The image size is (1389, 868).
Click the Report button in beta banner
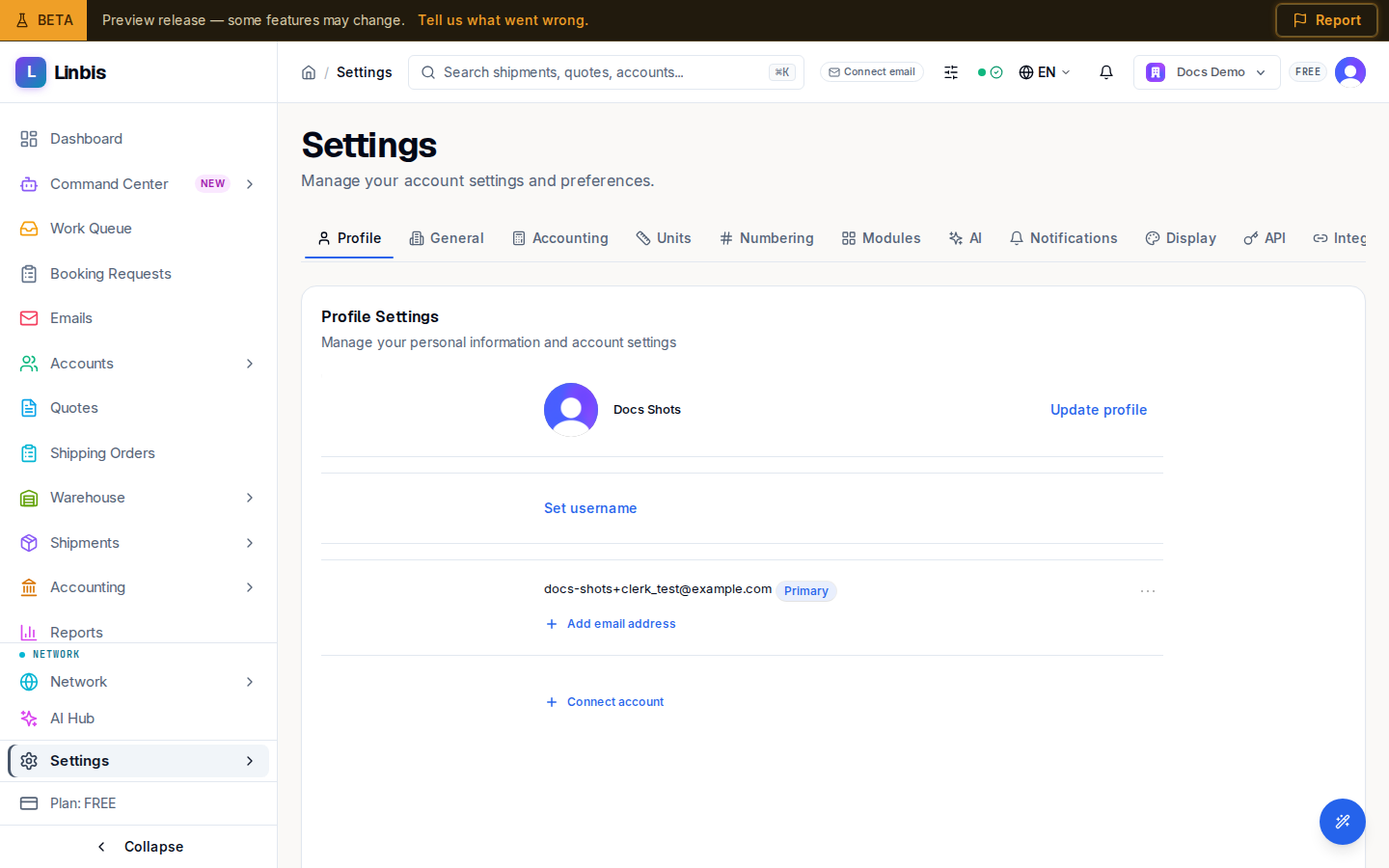(x=1326, y=20)
